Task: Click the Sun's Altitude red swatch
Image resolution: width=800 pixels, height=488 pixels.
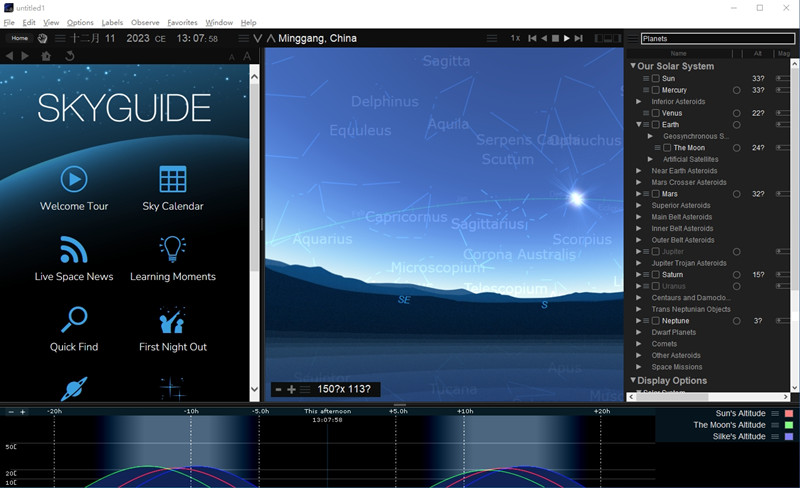Action: (789, 413)
